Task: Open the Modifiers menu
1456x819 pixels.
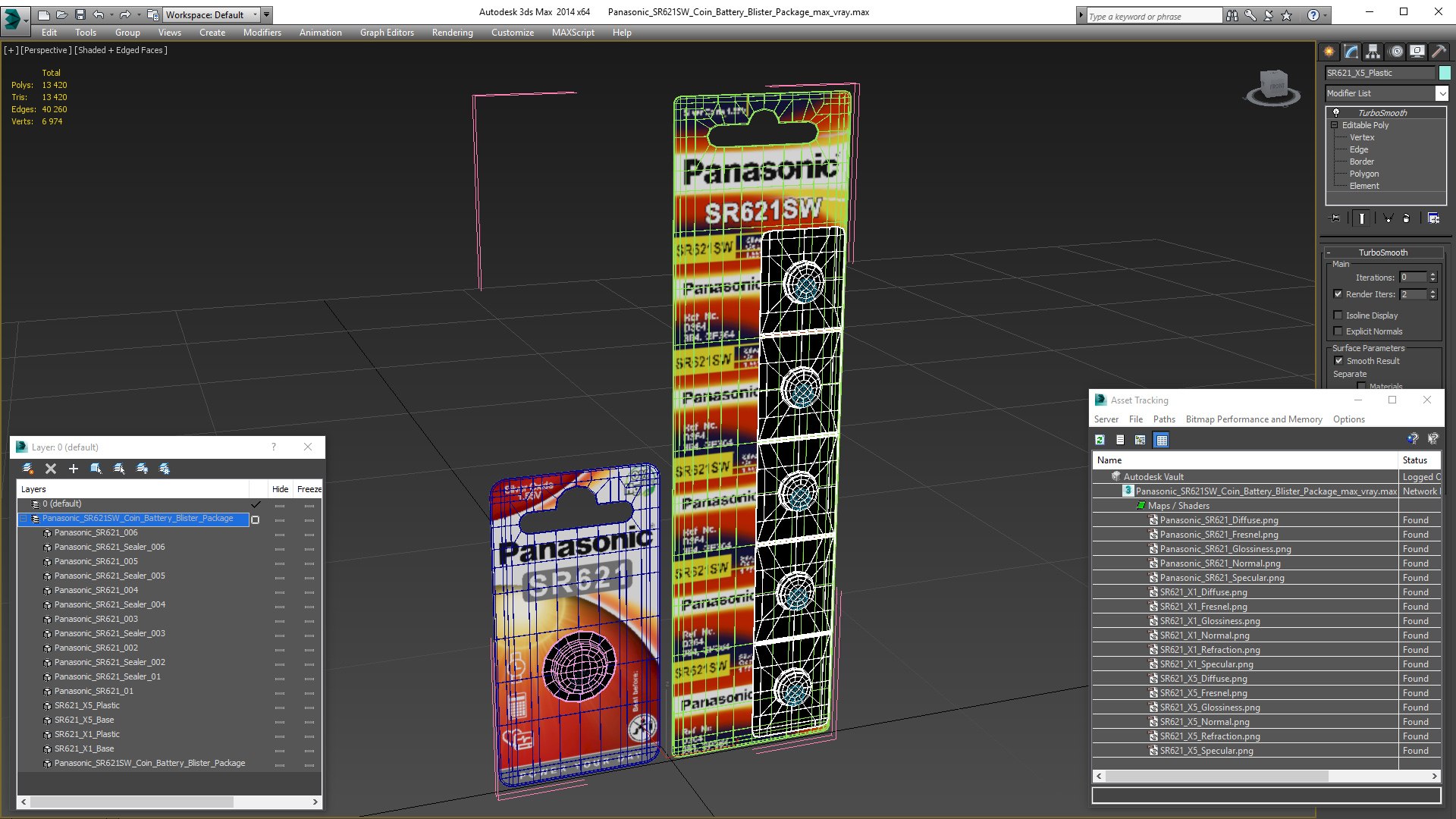Action: coord(262,33)
